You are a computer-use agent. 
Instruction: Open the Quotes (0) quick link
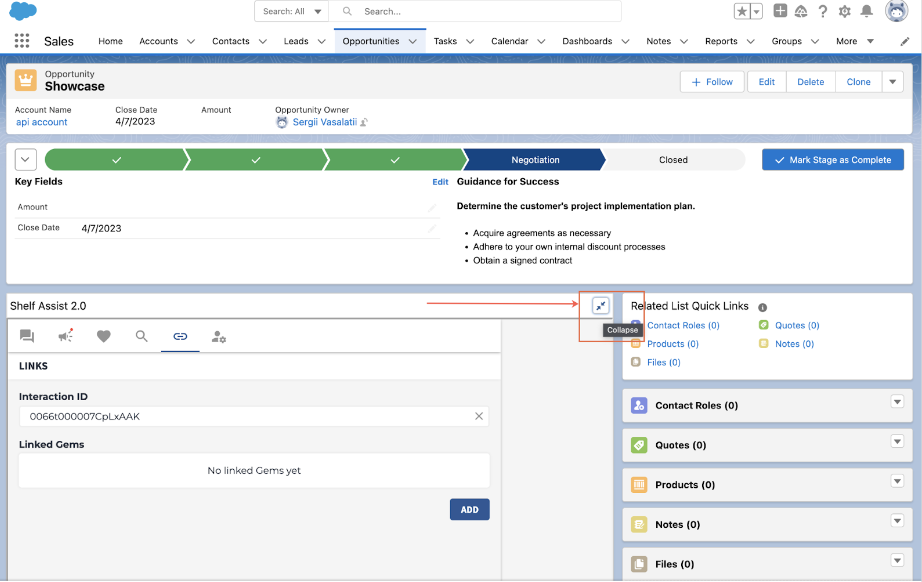coord(797,325)
